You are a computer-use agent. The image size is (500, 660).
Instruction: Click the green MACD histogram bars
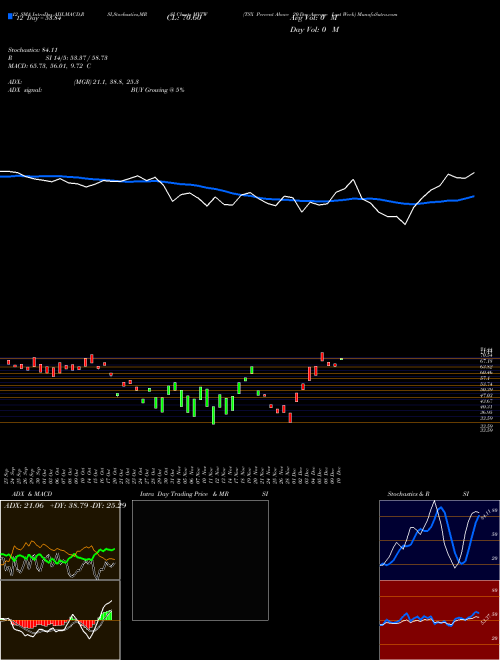[x=106, y=615]
